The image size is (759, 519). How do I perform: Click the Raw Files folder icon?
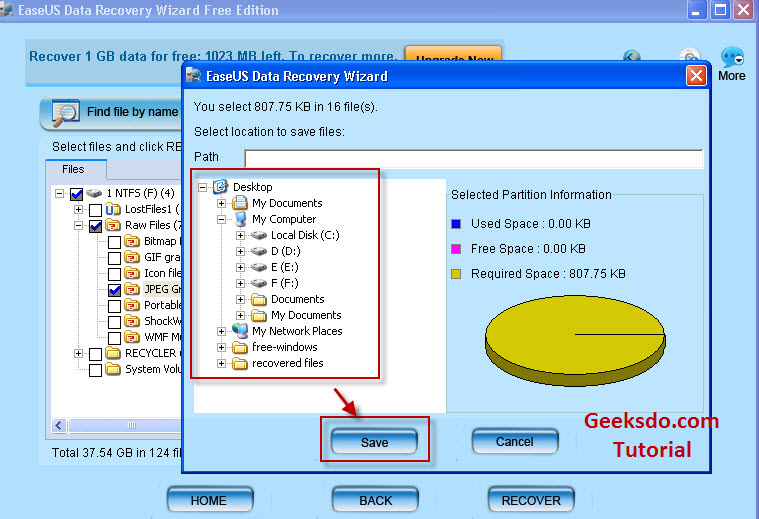click(113, 225)
